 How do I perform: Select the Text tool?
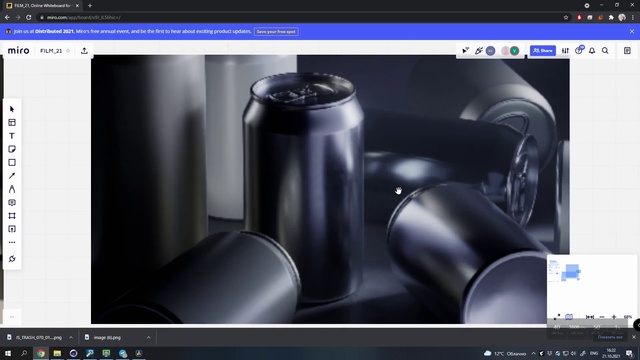click(x=12, y=136)
